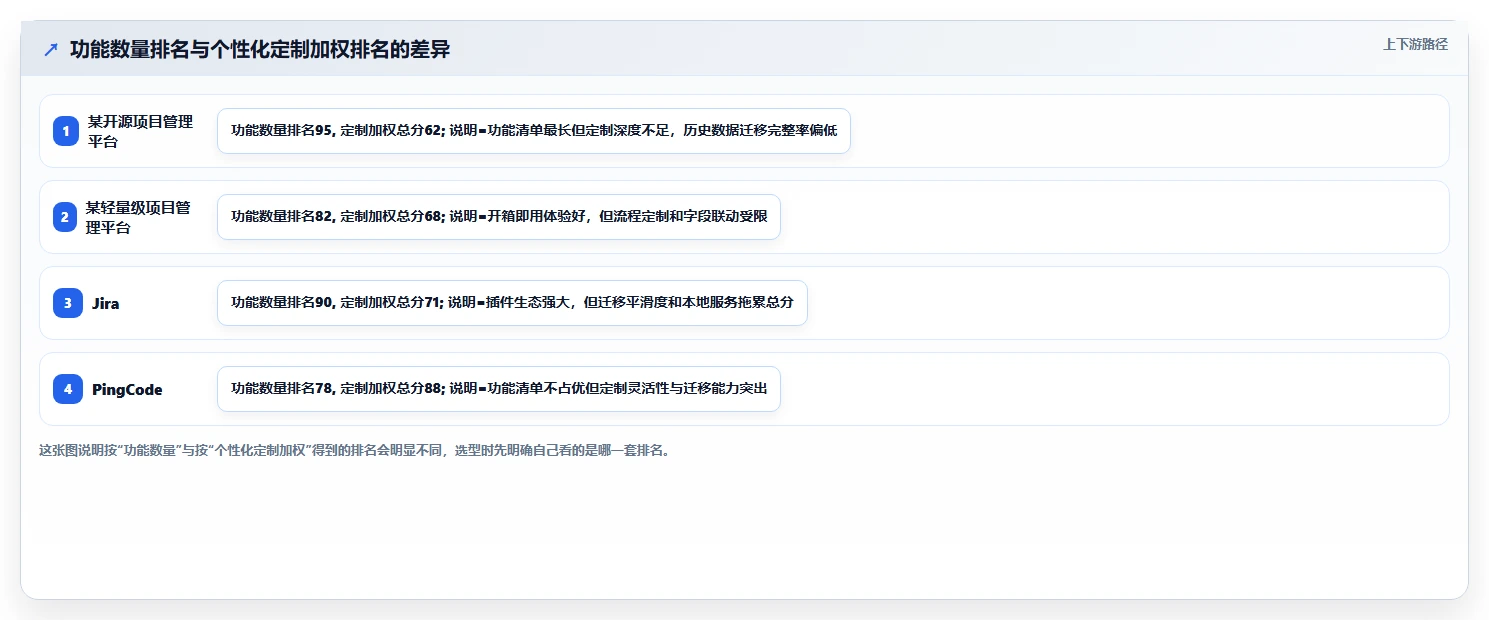Screen dimensions: 1489x620
Task: Open the detail box with 功能数量排名90
Action: tap(512, 303)
